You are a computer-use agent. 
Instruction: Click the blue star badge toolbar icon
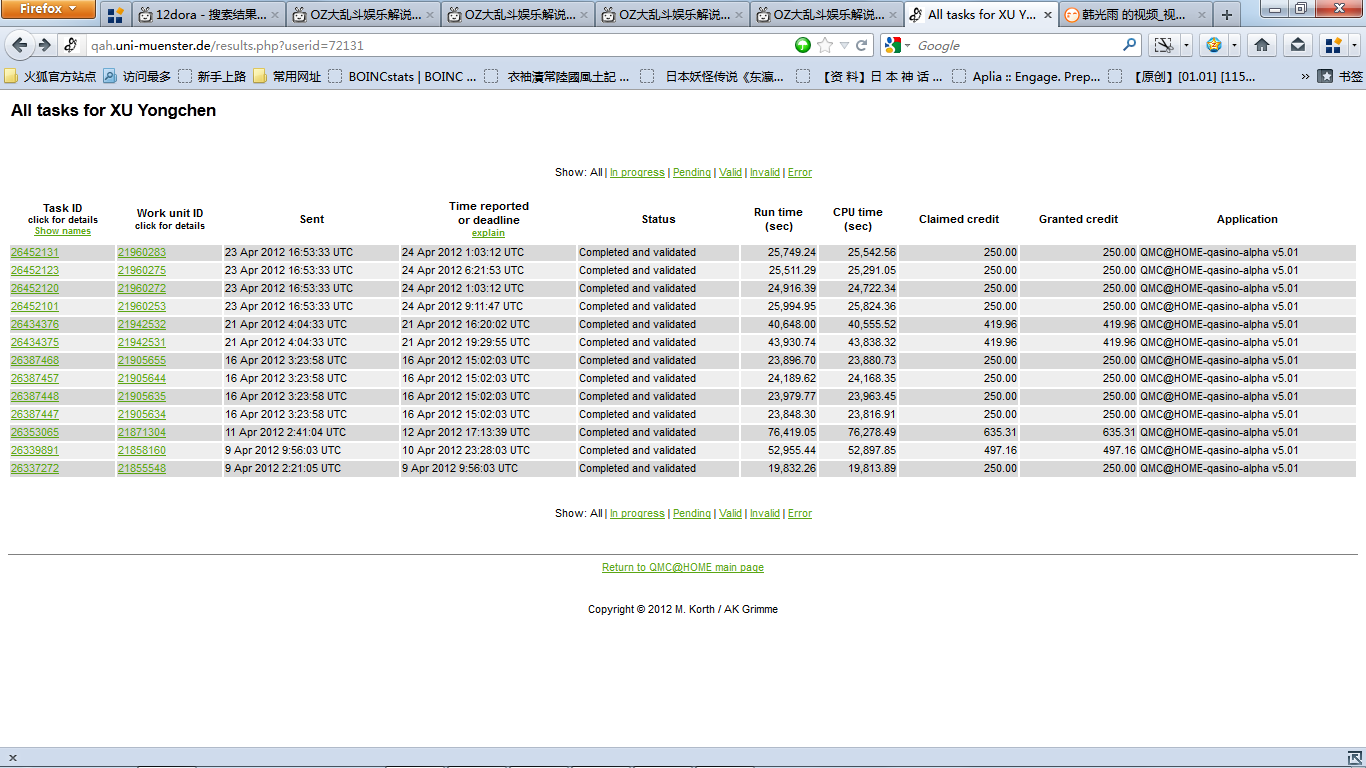pos(1214,45)
